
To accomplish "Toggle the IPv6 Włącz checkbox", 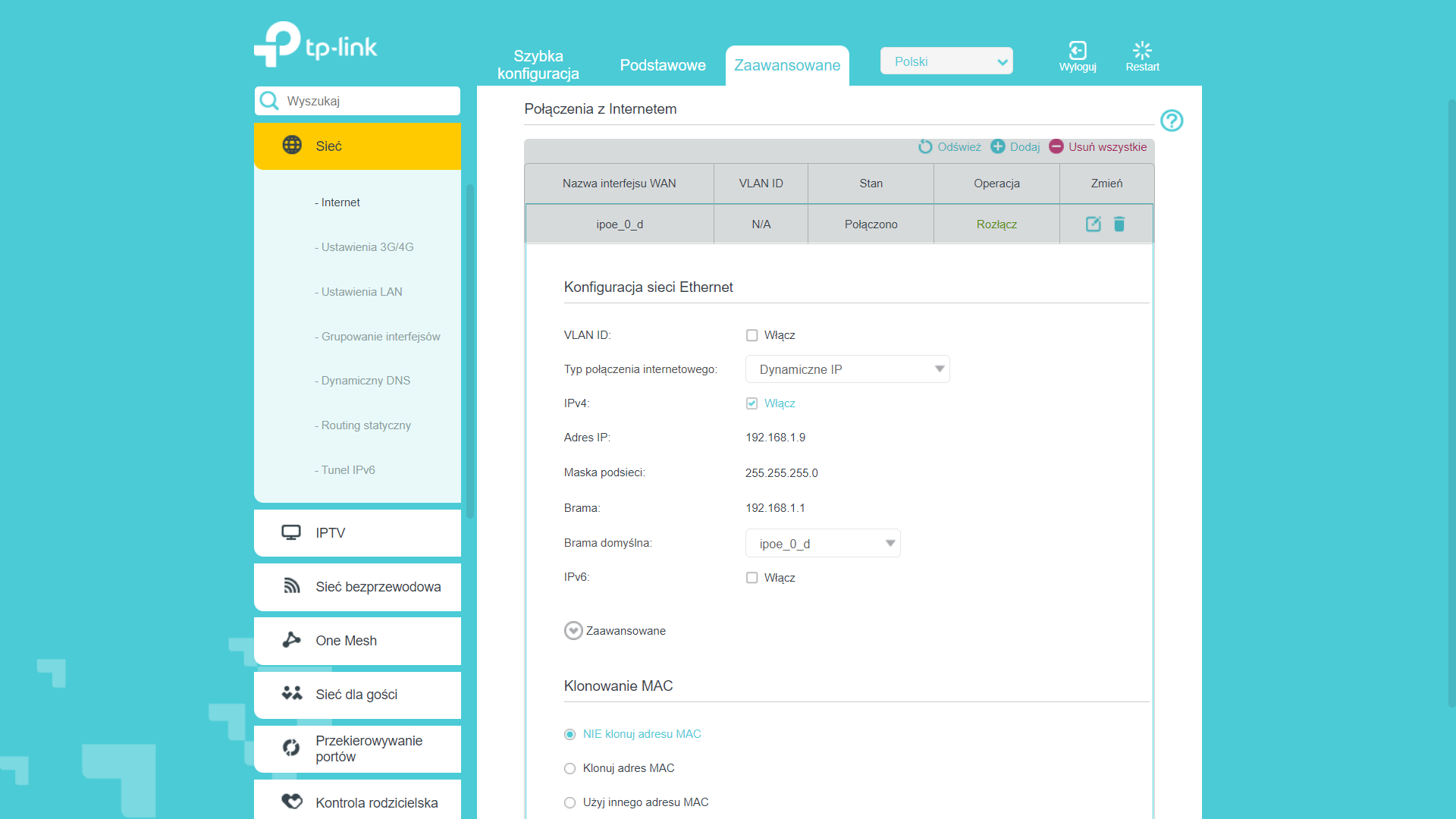I will [752, 578].
